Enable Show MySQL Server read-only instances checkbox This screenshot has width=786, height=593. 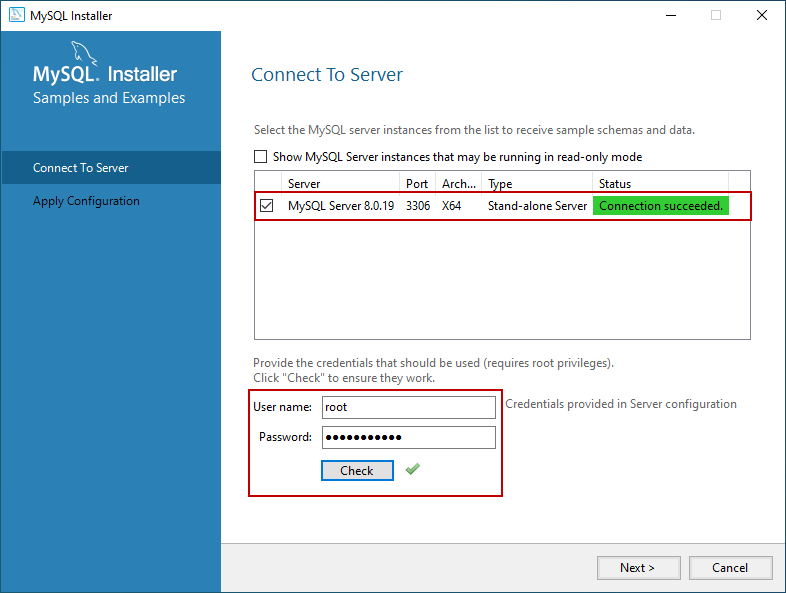click(x=261, y=157)
